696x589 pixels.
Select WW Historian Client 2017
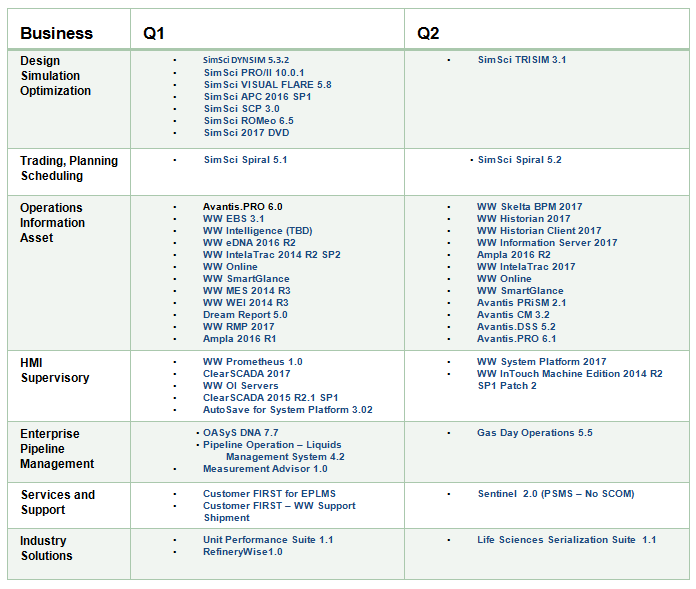[539, 230]
